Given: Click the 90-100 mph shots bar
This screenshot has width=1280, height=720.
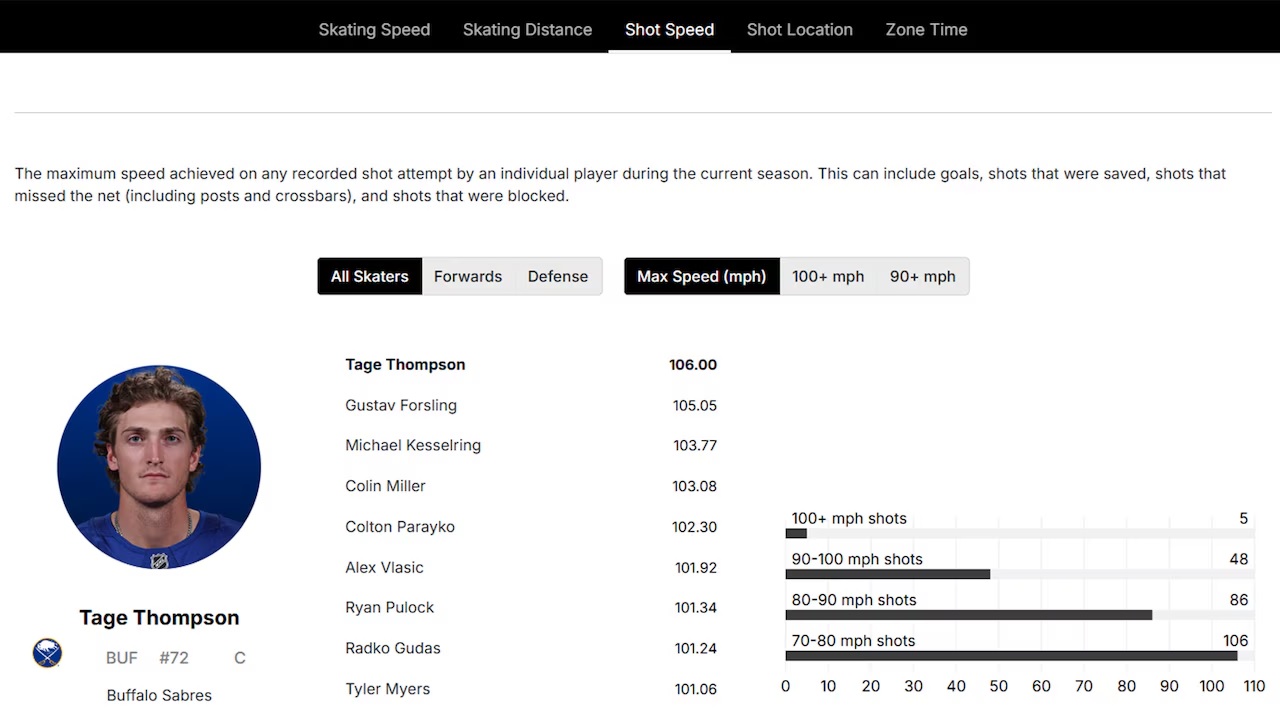Looking at the screenshot, I should pos(887,574).
